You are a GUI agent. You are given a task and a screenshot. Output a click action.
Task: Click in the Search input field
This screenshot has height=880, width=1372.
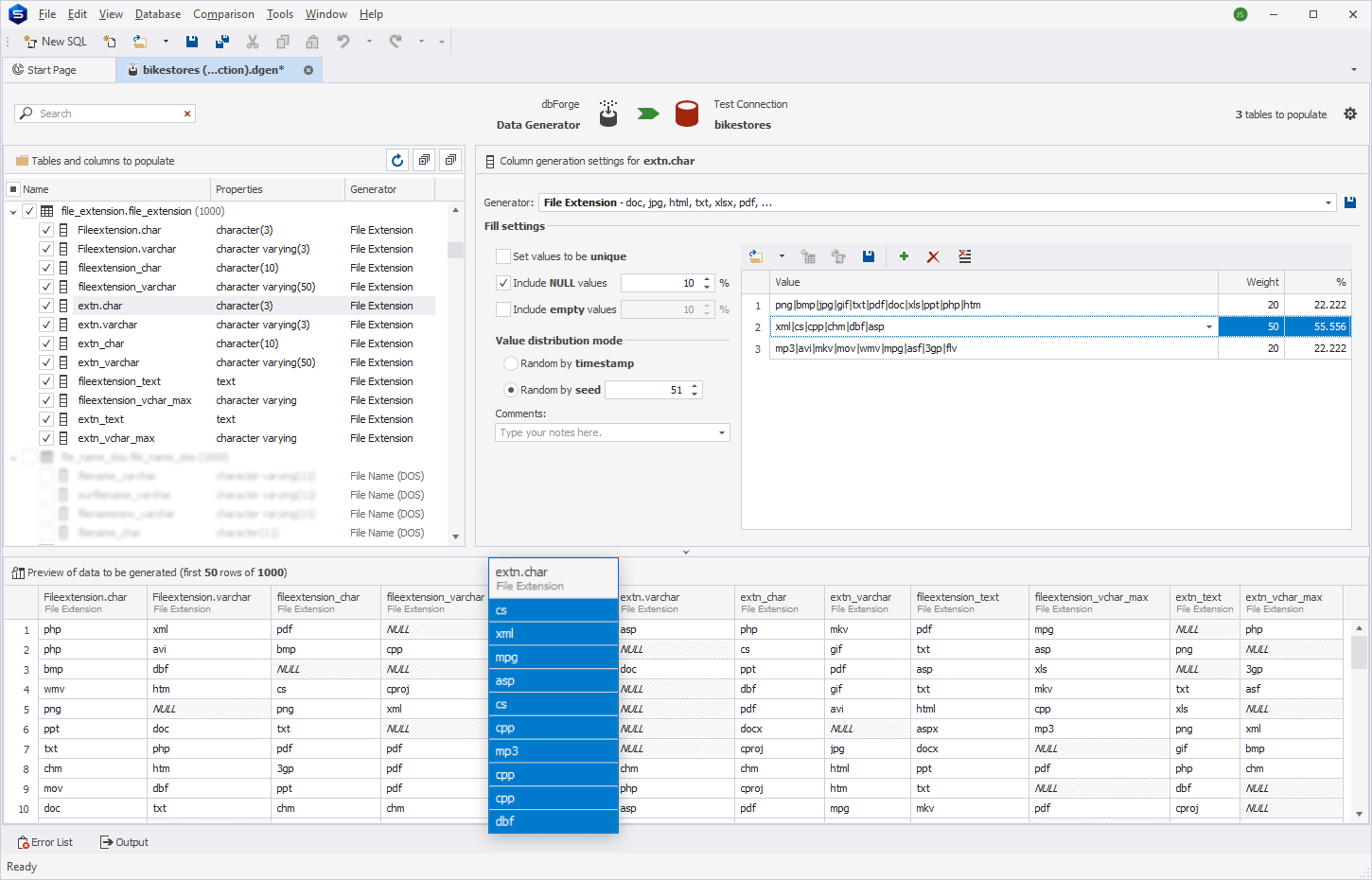[109, 114]
